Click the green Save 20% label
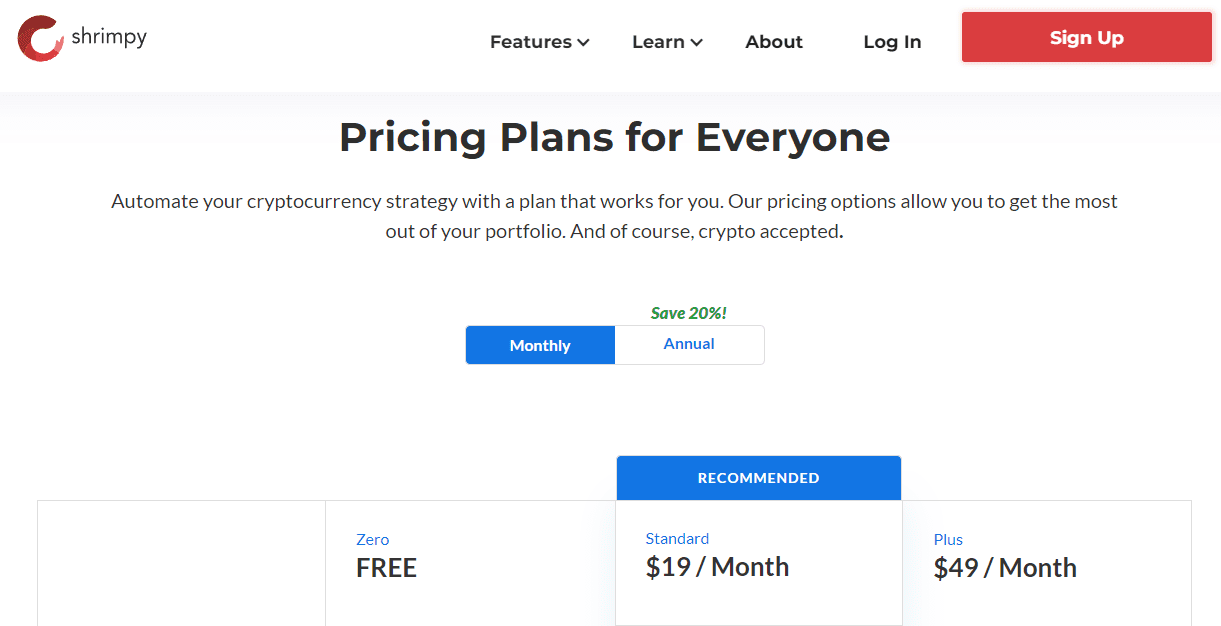The image size is (1221, 626). coord(689,313)
